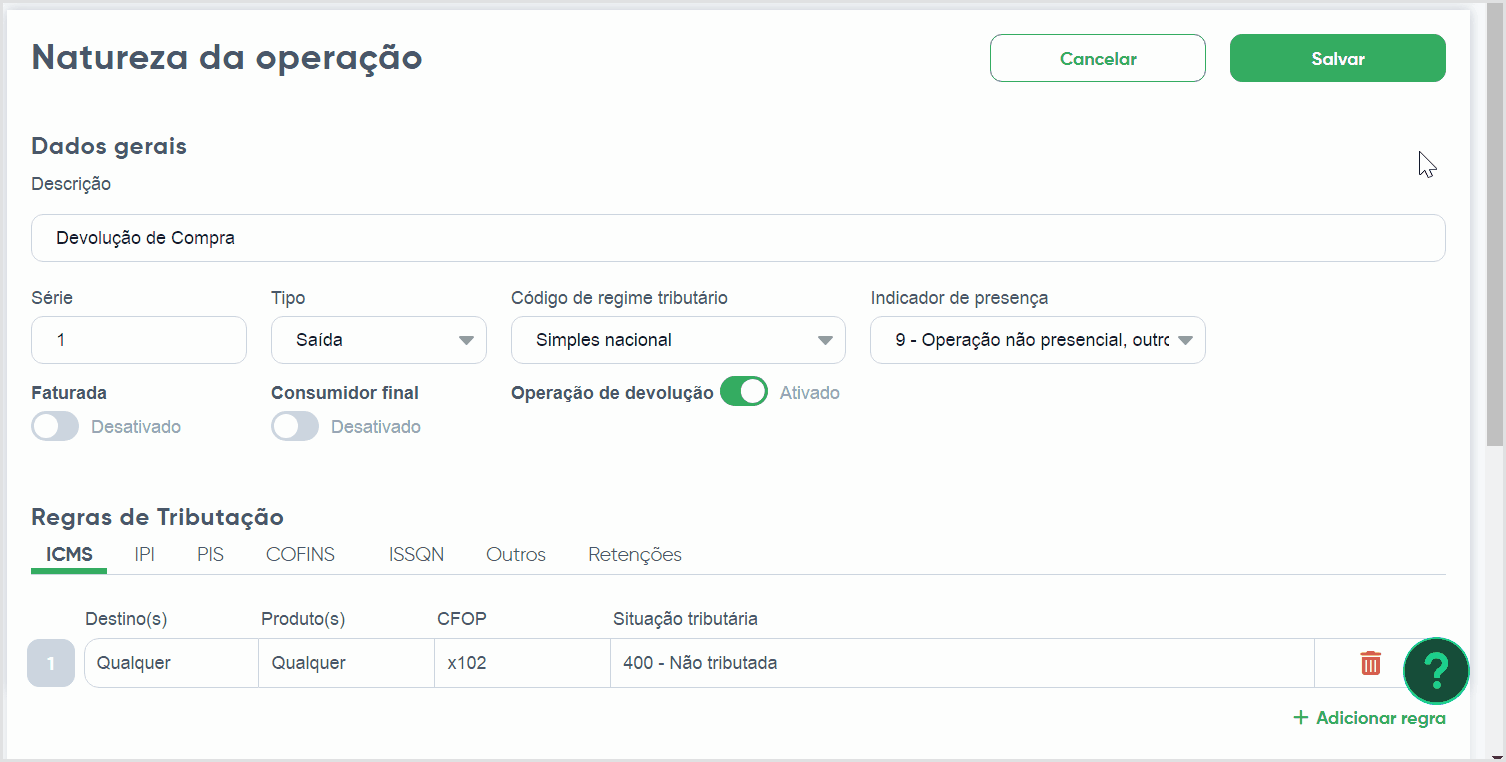1506x762 pixels.
Task: Click the Ativado label
Action: coord(810,393)
